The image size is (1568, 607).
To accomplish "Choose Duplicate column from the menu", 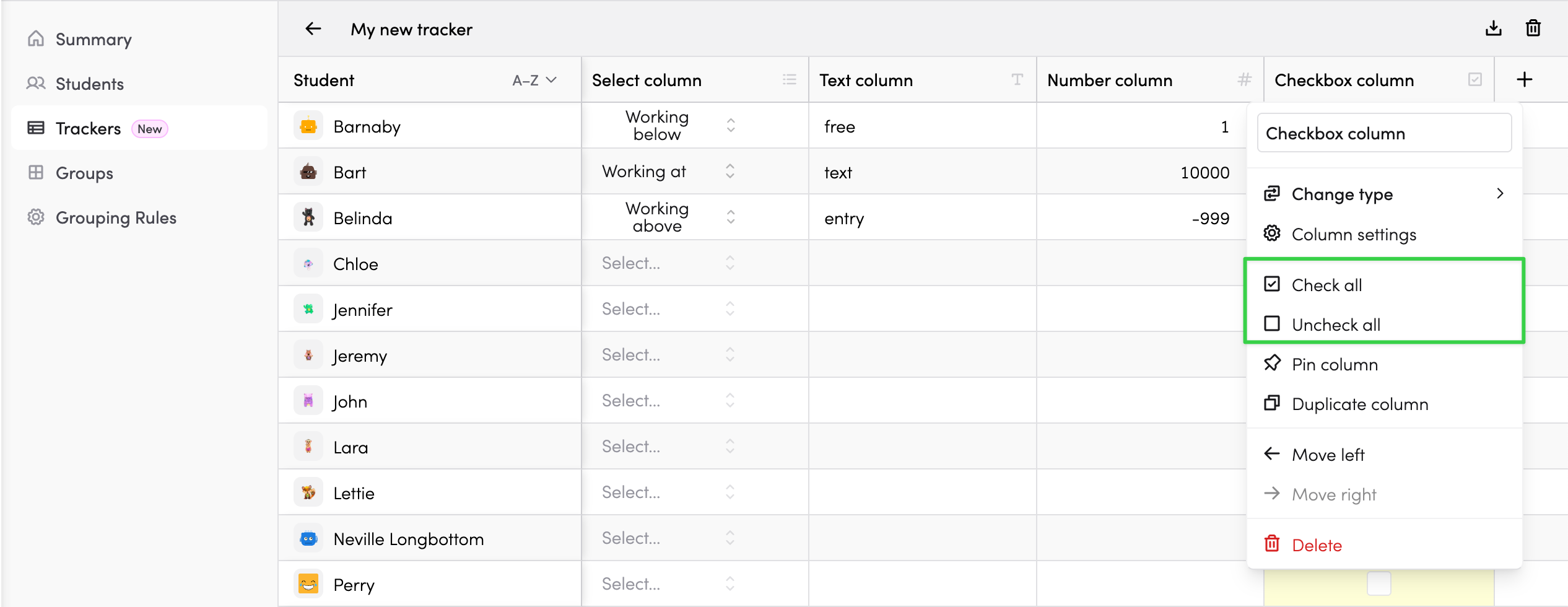I will [1359, 404].
